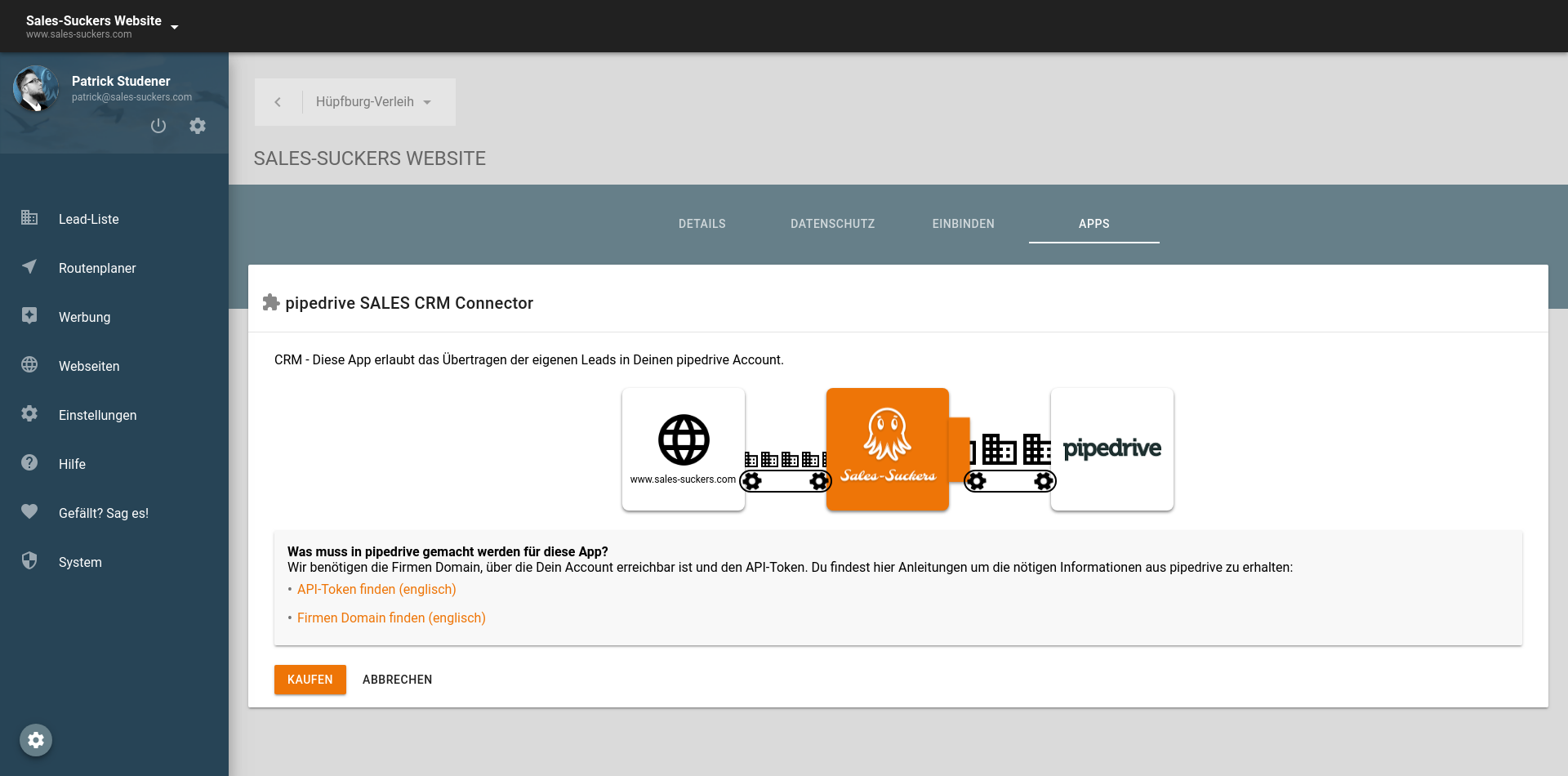Click the www.sales-suckers.com globe card
The image size is (1568, 776).
[x=684, y=449]
